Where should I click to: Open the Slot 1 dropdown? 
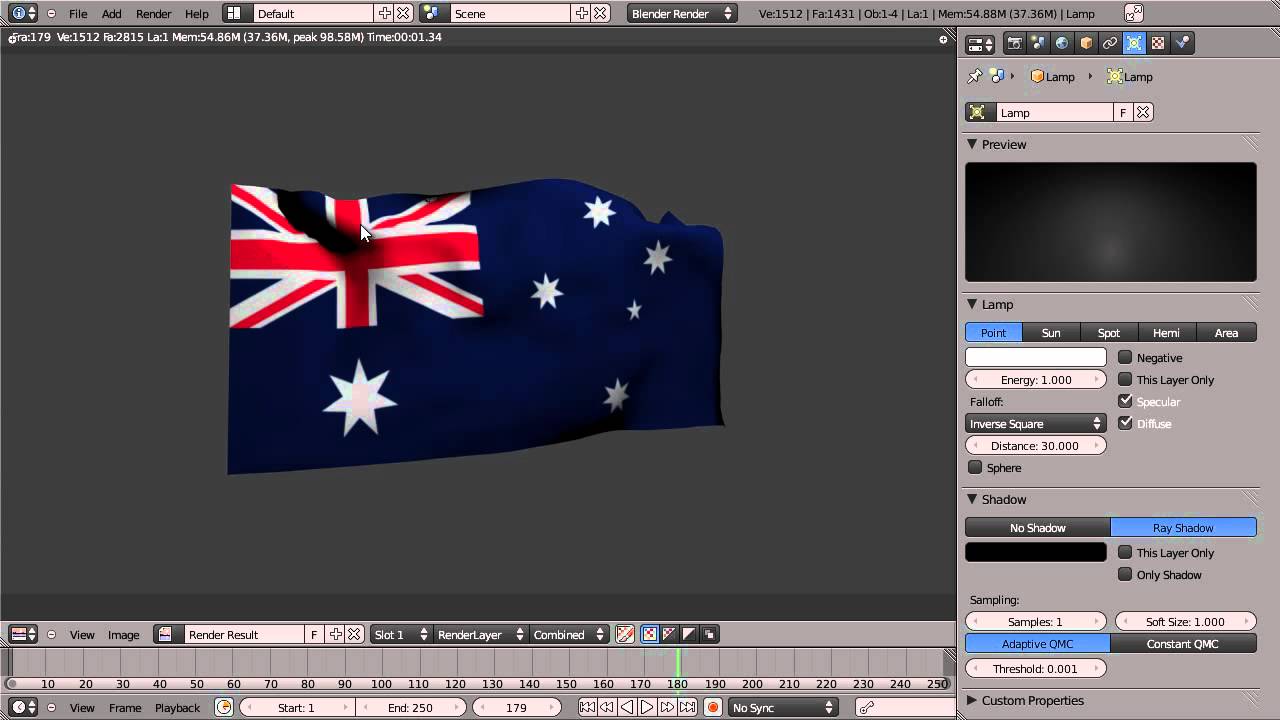point(400,634)
